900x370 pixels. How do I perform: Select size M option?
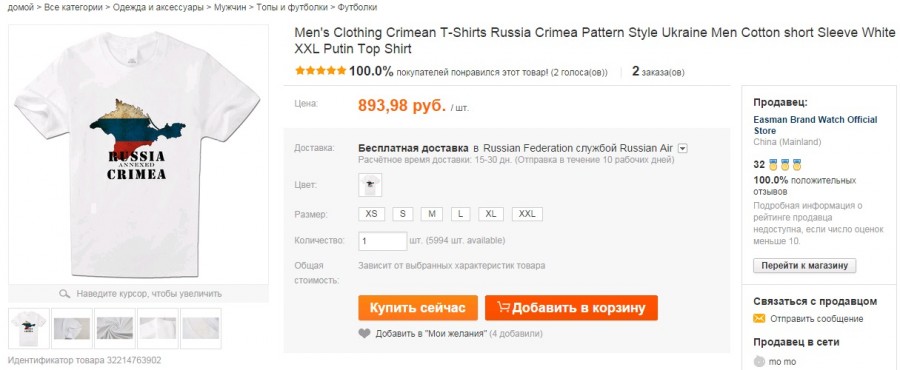pos(432,214)
